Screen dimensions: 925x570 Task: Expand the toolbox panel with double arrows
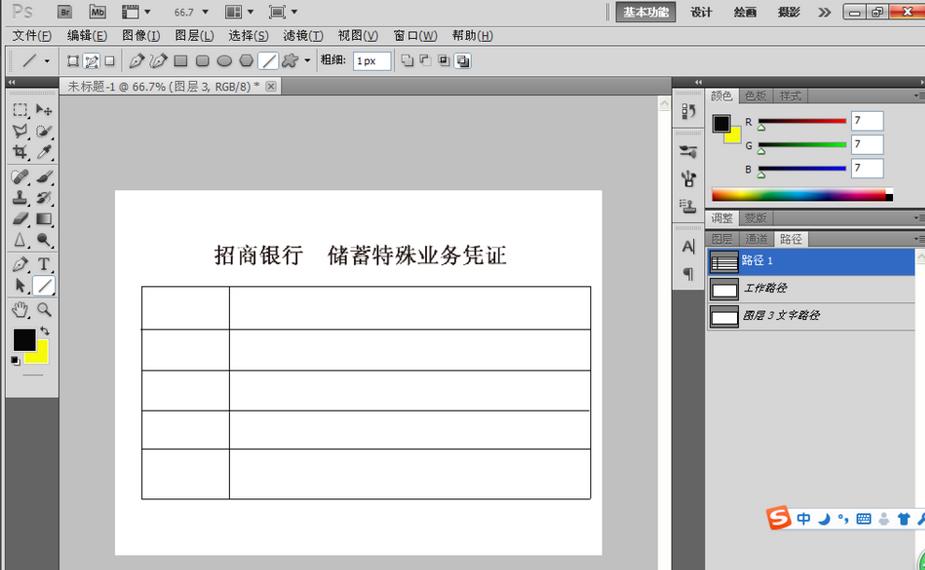[12, 83]
